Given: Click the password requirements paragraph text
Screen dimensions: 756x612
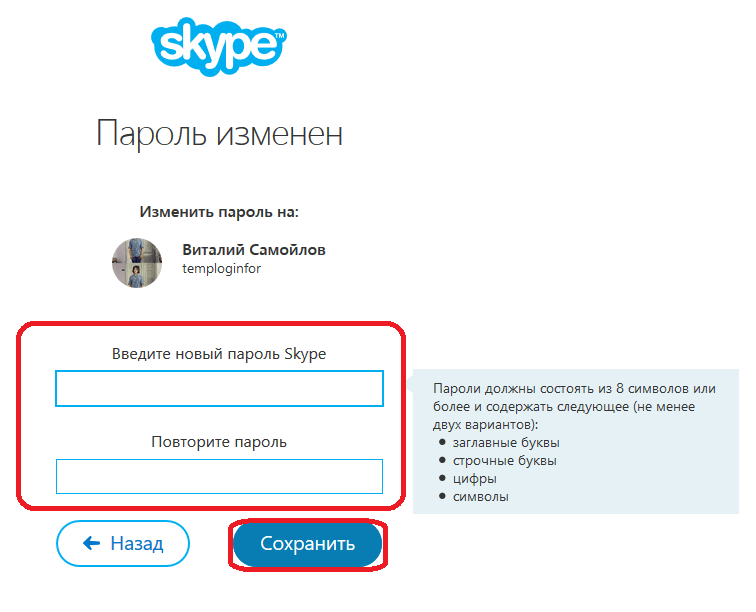Looking at the screenshot, I should [574, 407].
